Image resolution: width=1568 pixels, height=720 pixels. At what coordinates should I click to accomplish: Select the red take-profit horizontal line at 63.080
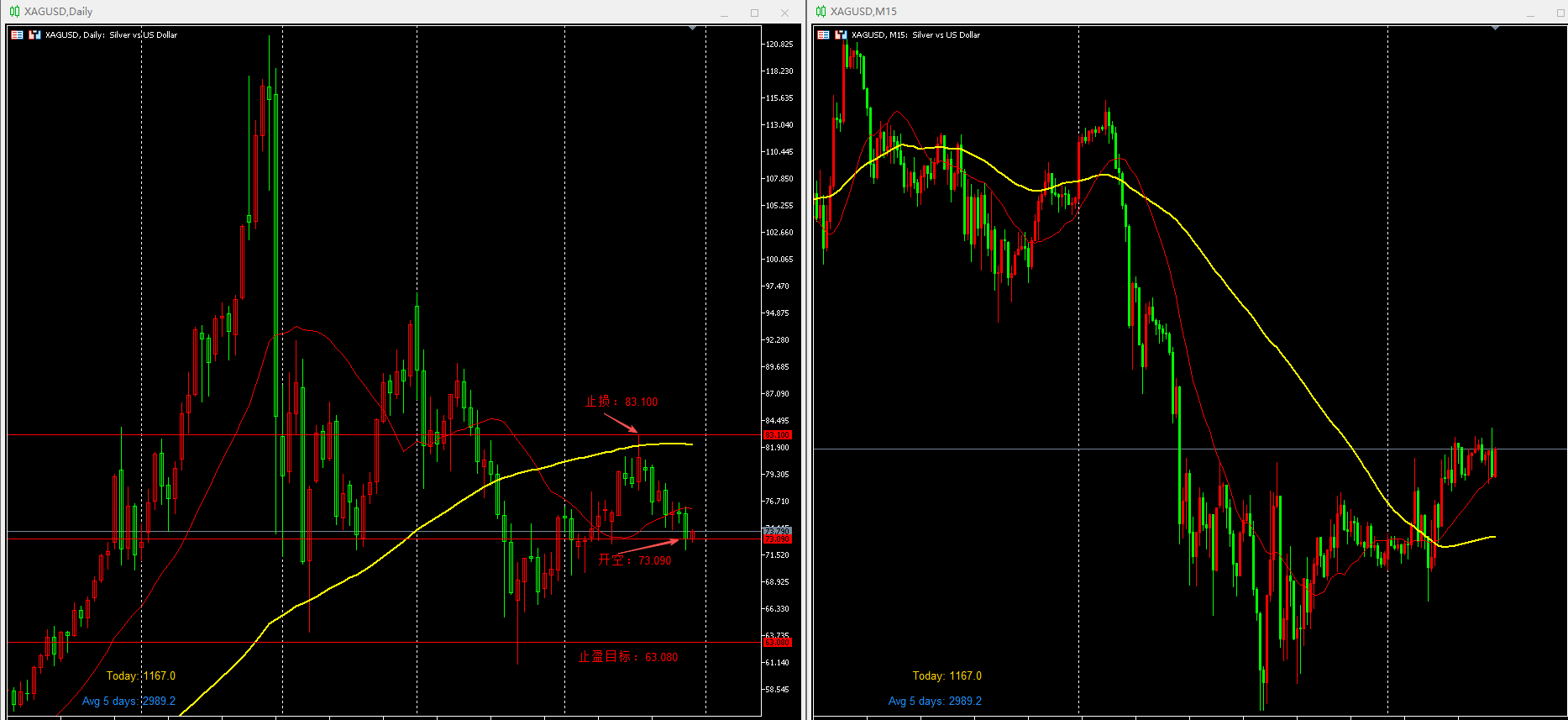pyautogui.click(x=385, y=643)
